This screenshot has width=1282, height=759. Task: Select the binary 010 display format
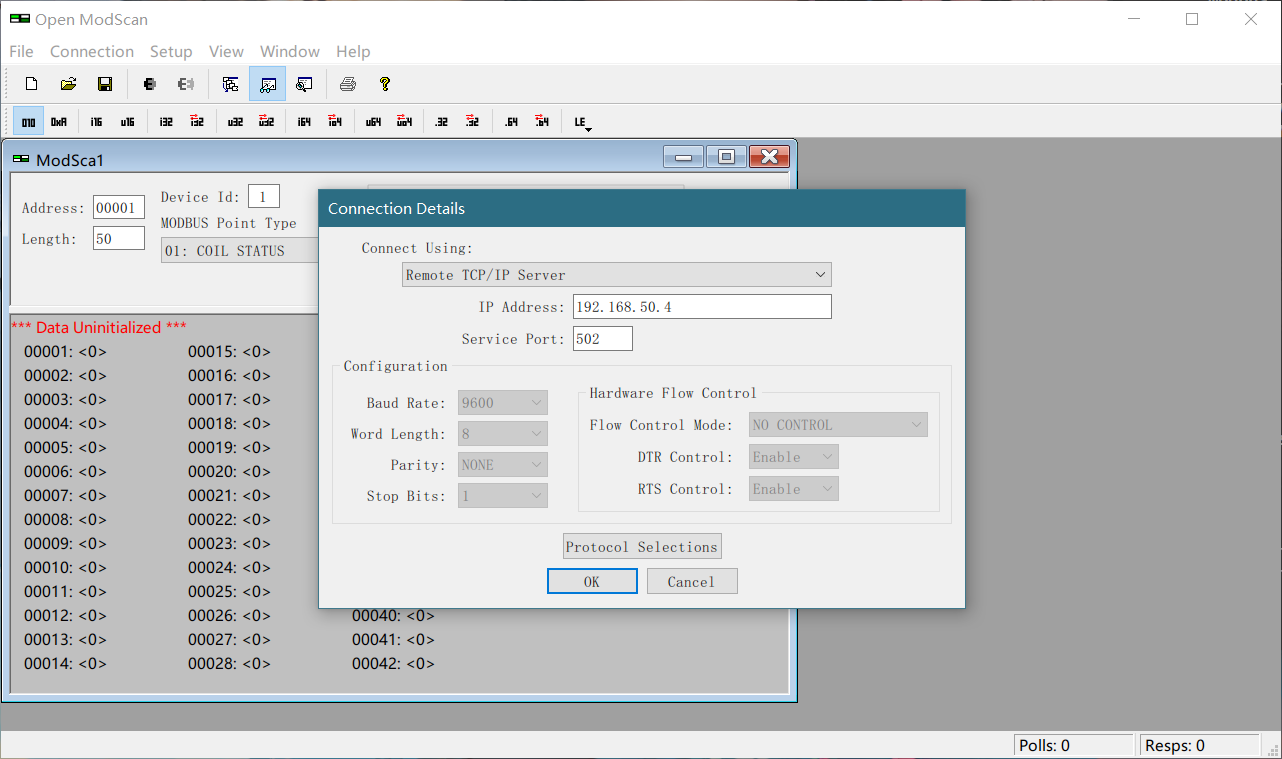pos(28,122)
